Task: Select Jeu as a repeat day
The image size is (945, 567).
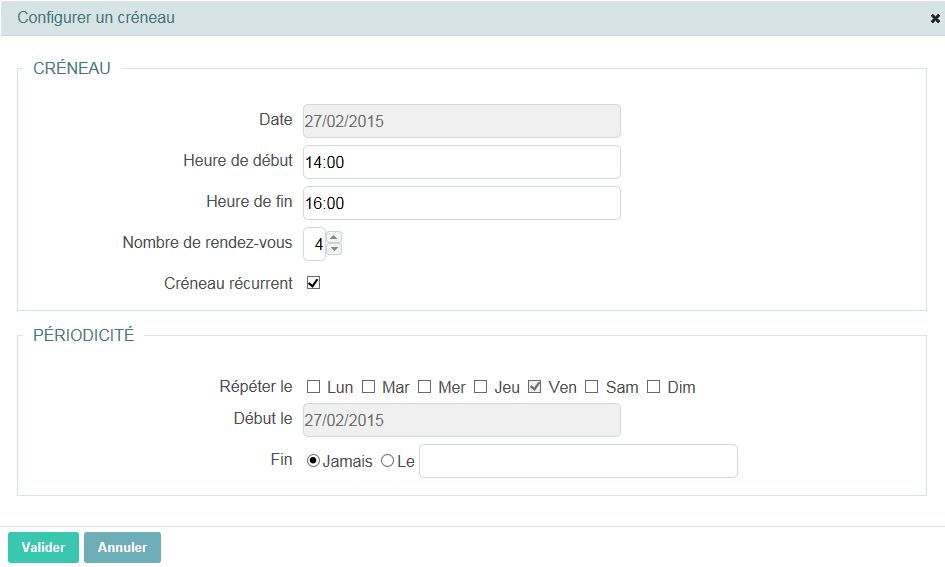Action: click(x=481, y=387)
